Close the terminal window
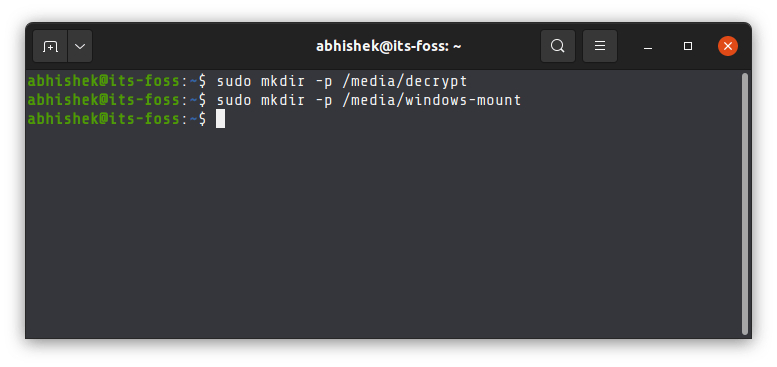The height and width of the screenshot is (367, 777). [x=727, y=46]
